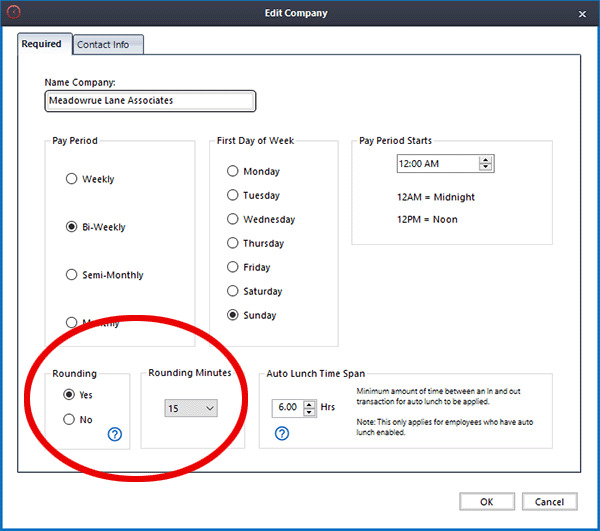The width and height of the screenshot is (600, 531).
Task: Close the Edit Company dialog
Action: pos(582,13)
